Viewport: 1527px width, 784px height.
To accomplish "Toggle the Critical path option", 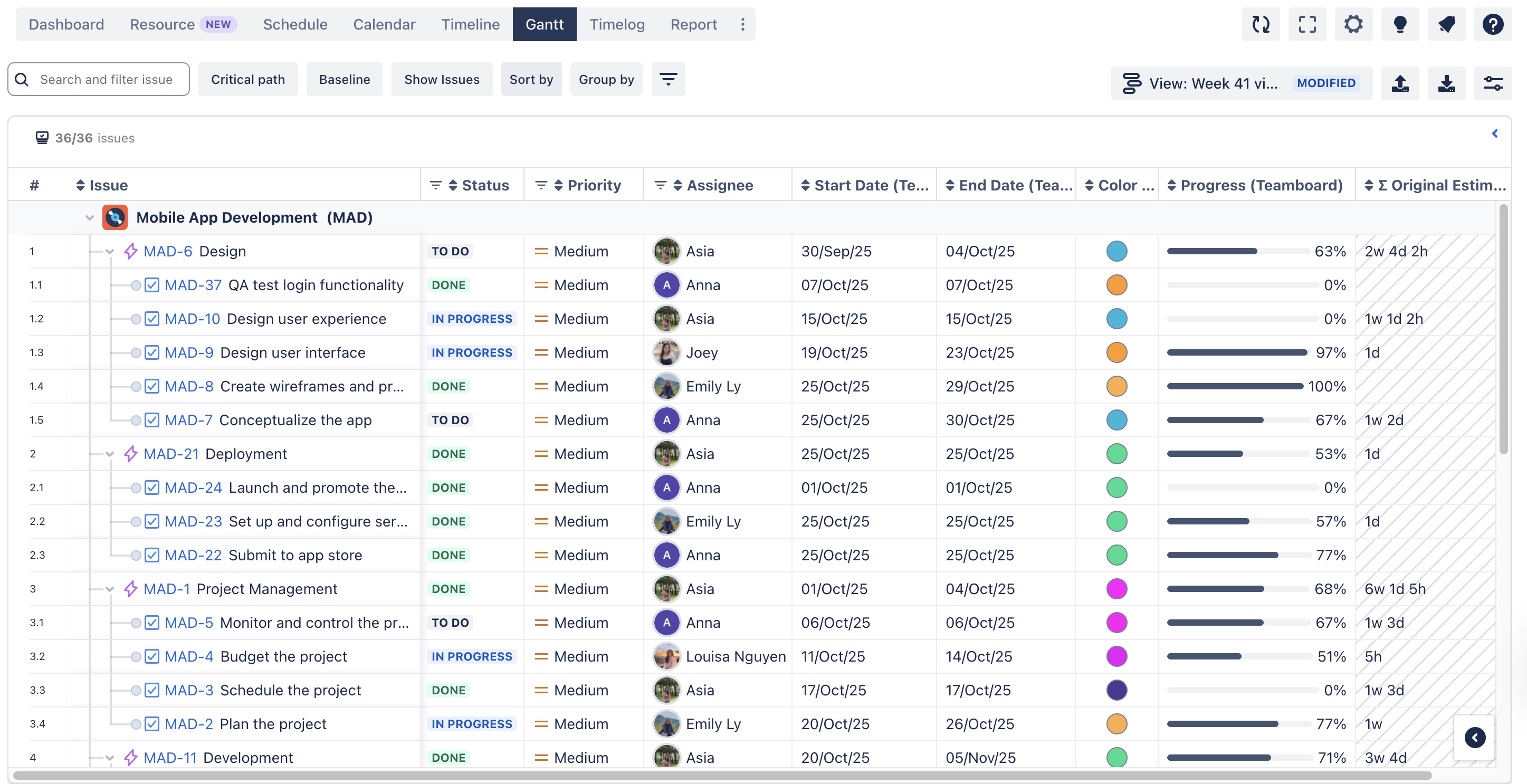I will click(x=248, y=80).
